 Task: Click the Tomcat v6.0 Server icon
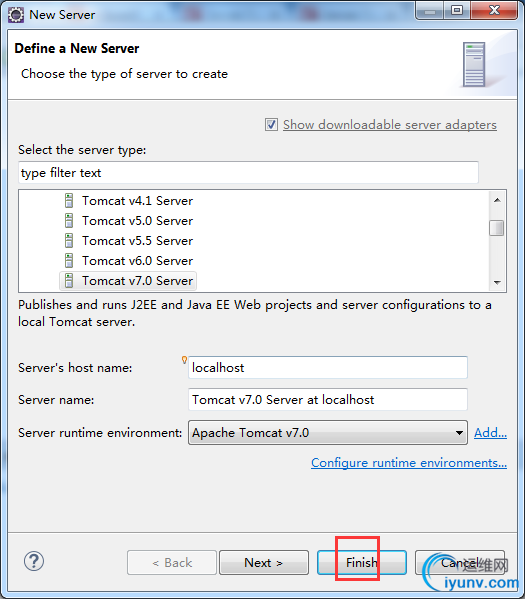69,261
